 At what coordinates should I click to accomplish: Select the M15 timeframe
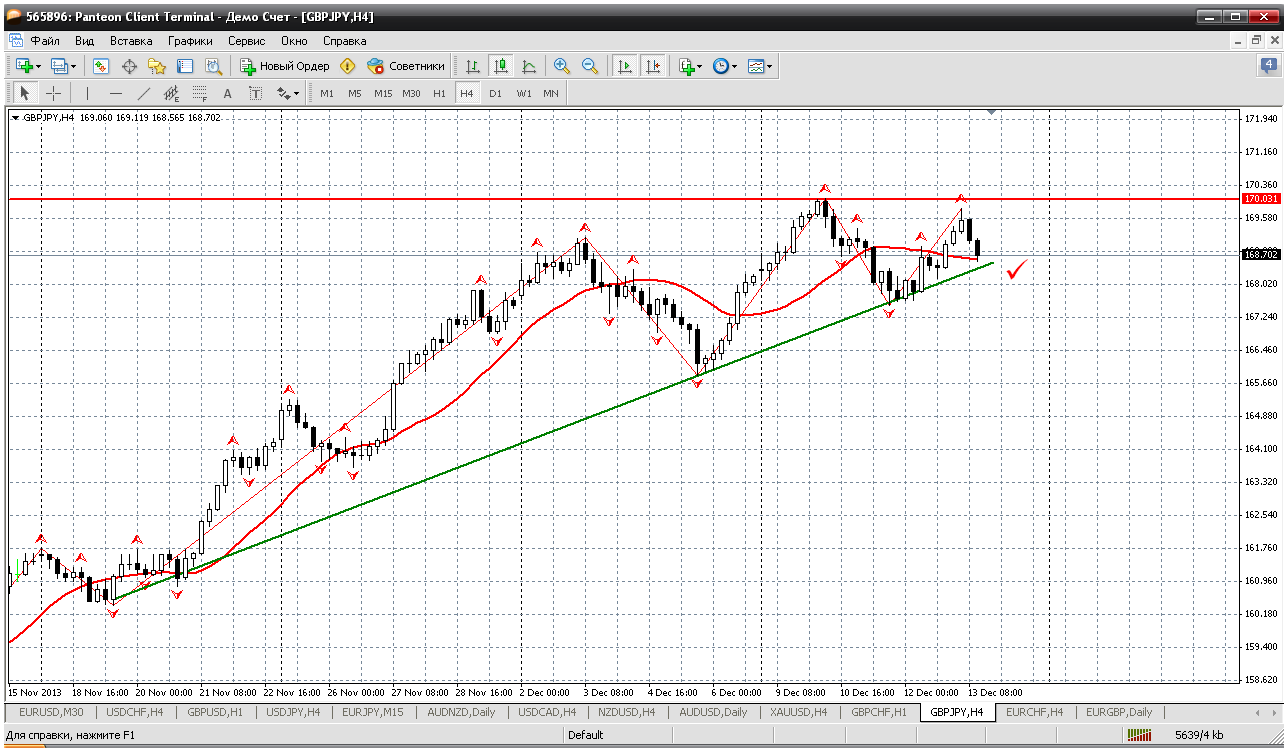[383, 93]
